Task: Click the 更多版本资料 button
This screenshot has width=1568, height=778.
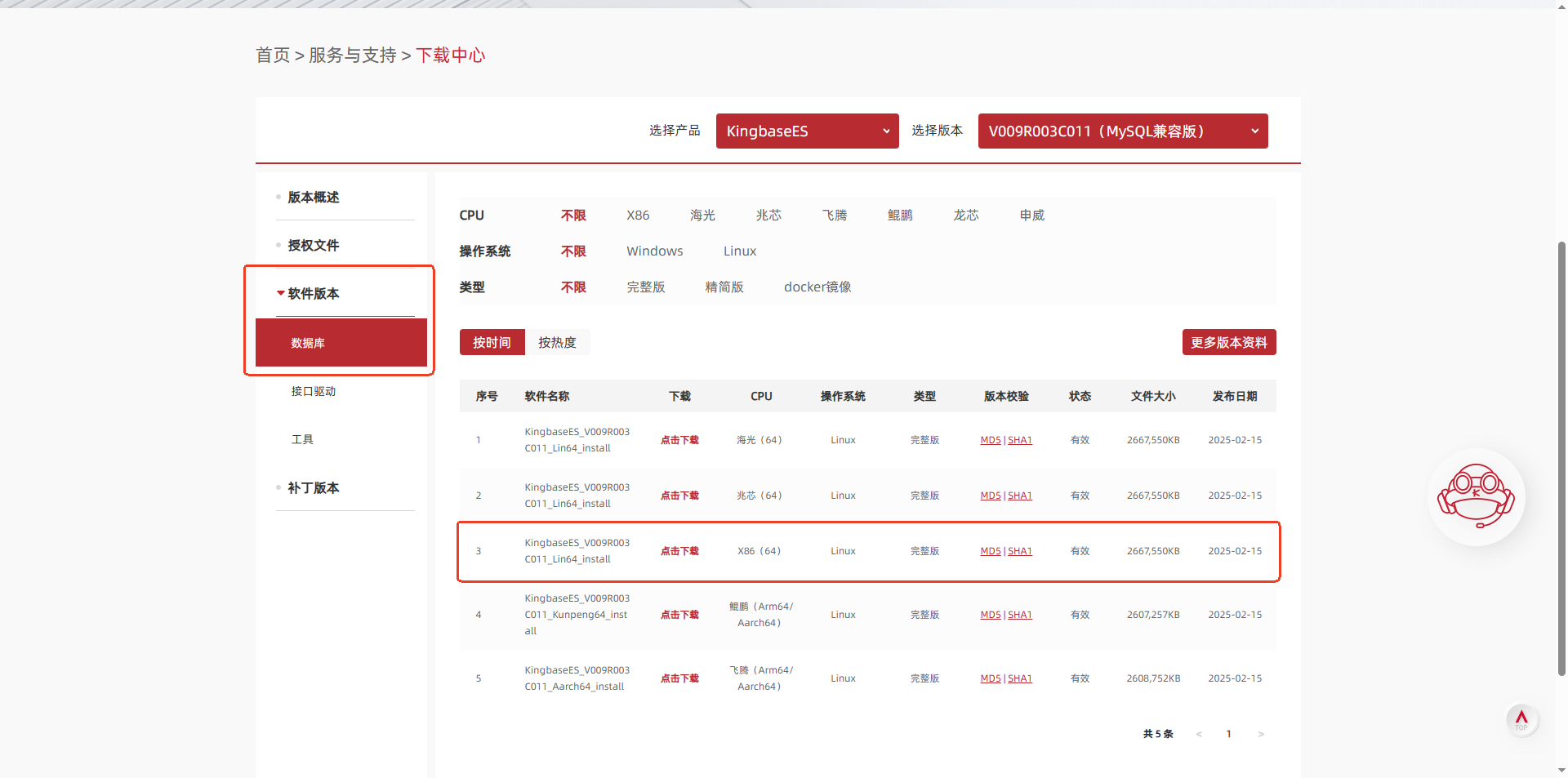Action: (x=1229, y=343)
